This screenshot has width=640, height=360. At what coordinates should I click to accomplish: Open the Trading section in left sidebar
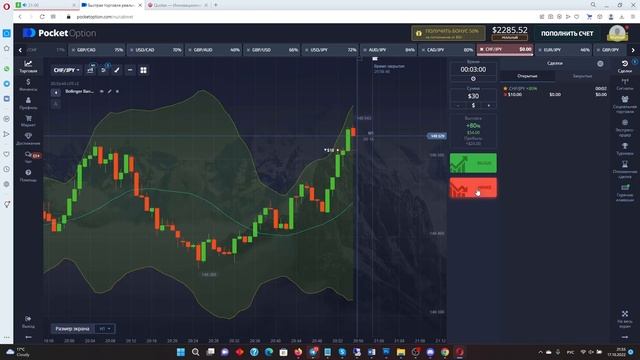(x=28, y=66)
